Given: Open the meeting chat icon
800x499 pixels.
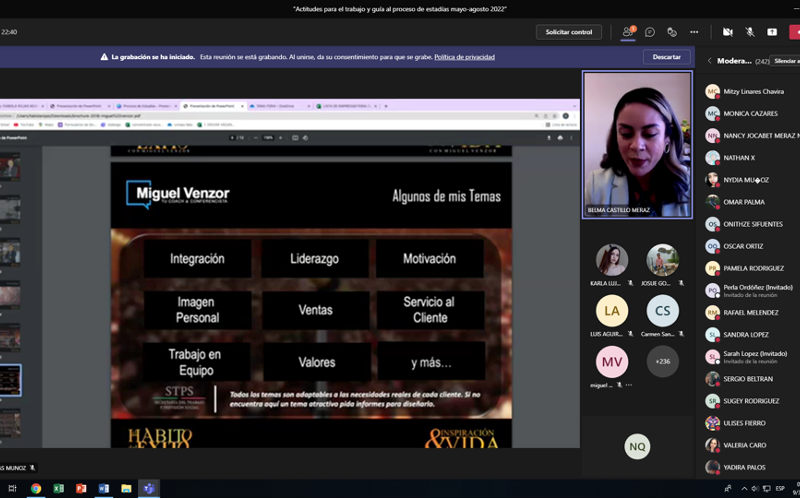Looking at the screenshot, I should pos(650,32).
